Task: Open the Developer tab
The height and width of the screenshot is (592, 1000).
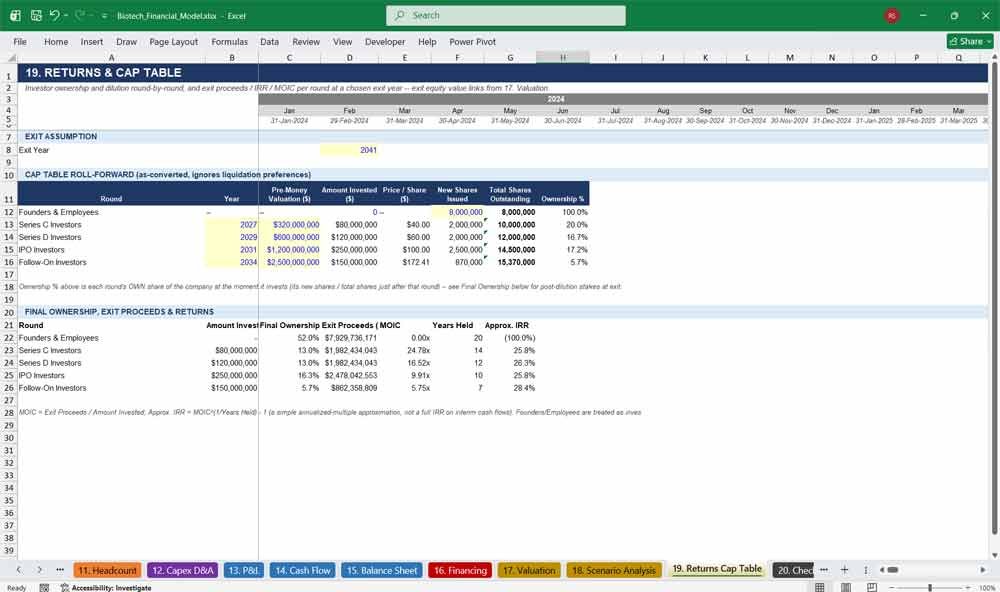Action: pos(385,41)
